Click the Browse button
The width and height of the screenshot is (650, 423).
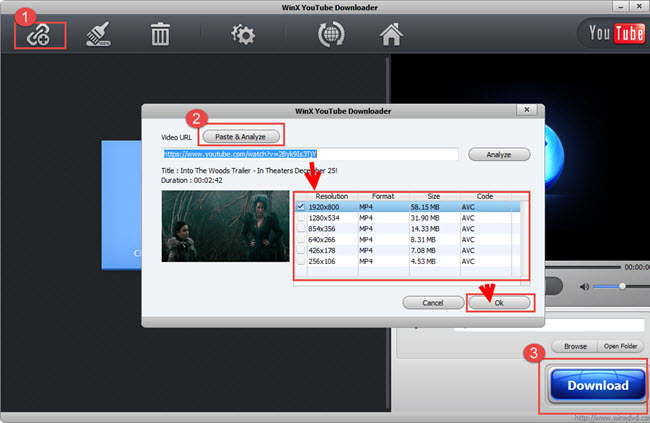[x=575, y=346]
